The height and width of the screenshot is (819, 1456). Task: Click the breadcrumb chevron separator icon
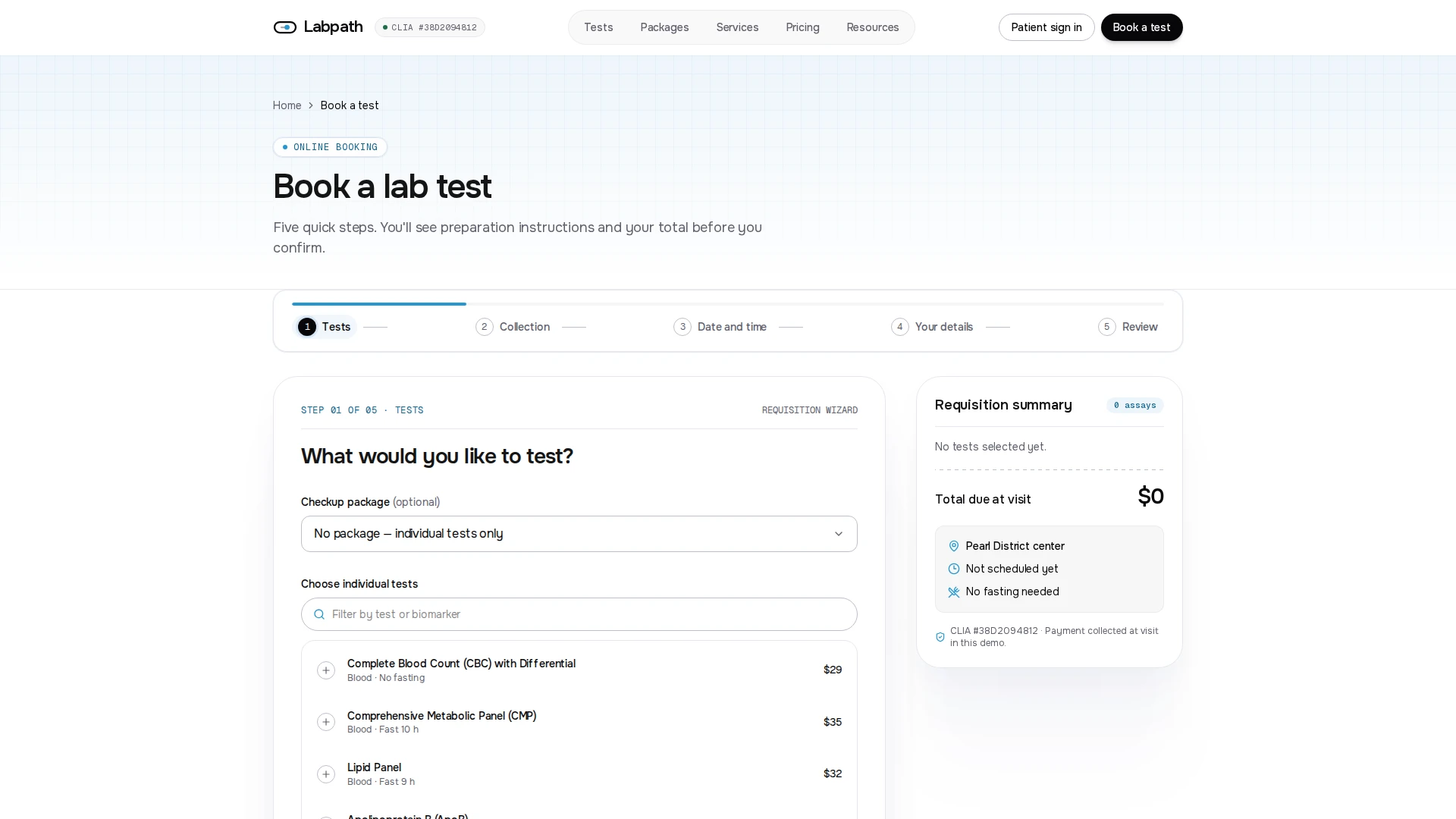coord(311,105)
